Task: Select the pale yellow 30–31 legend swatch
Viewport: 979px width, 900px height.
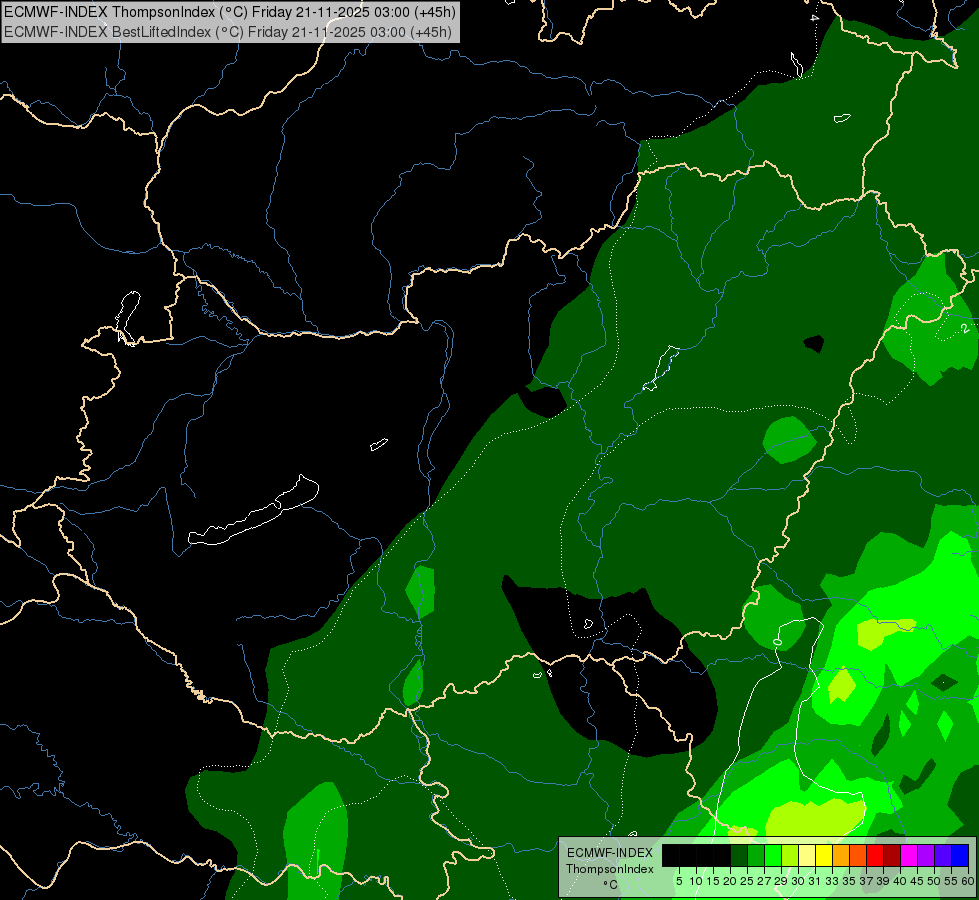Action: (x=807, y=855)
